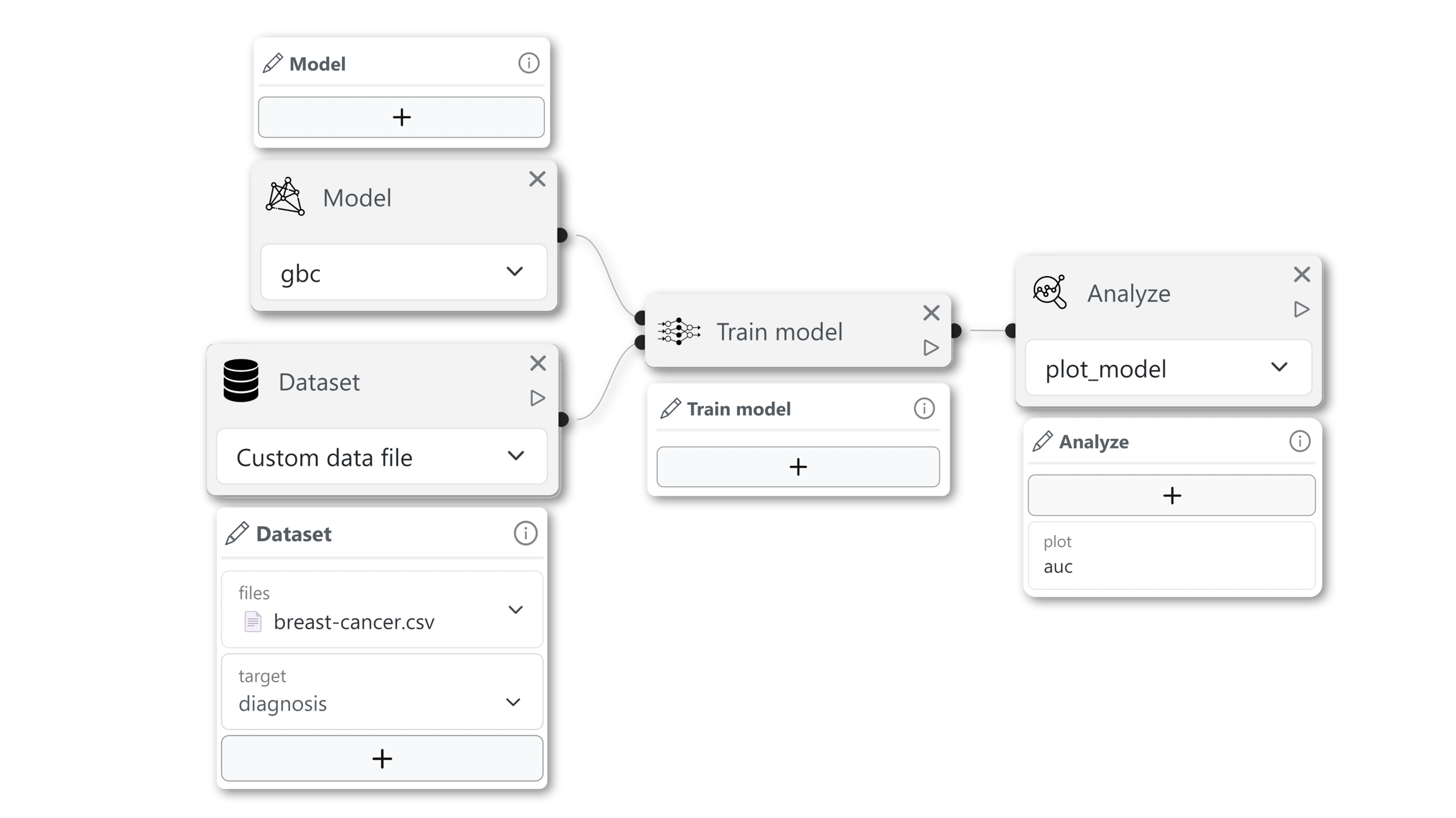This screenshot has width=1456, height=818.
Task: Add parameter in Dataset panel
Action: [x=382, y=758]
